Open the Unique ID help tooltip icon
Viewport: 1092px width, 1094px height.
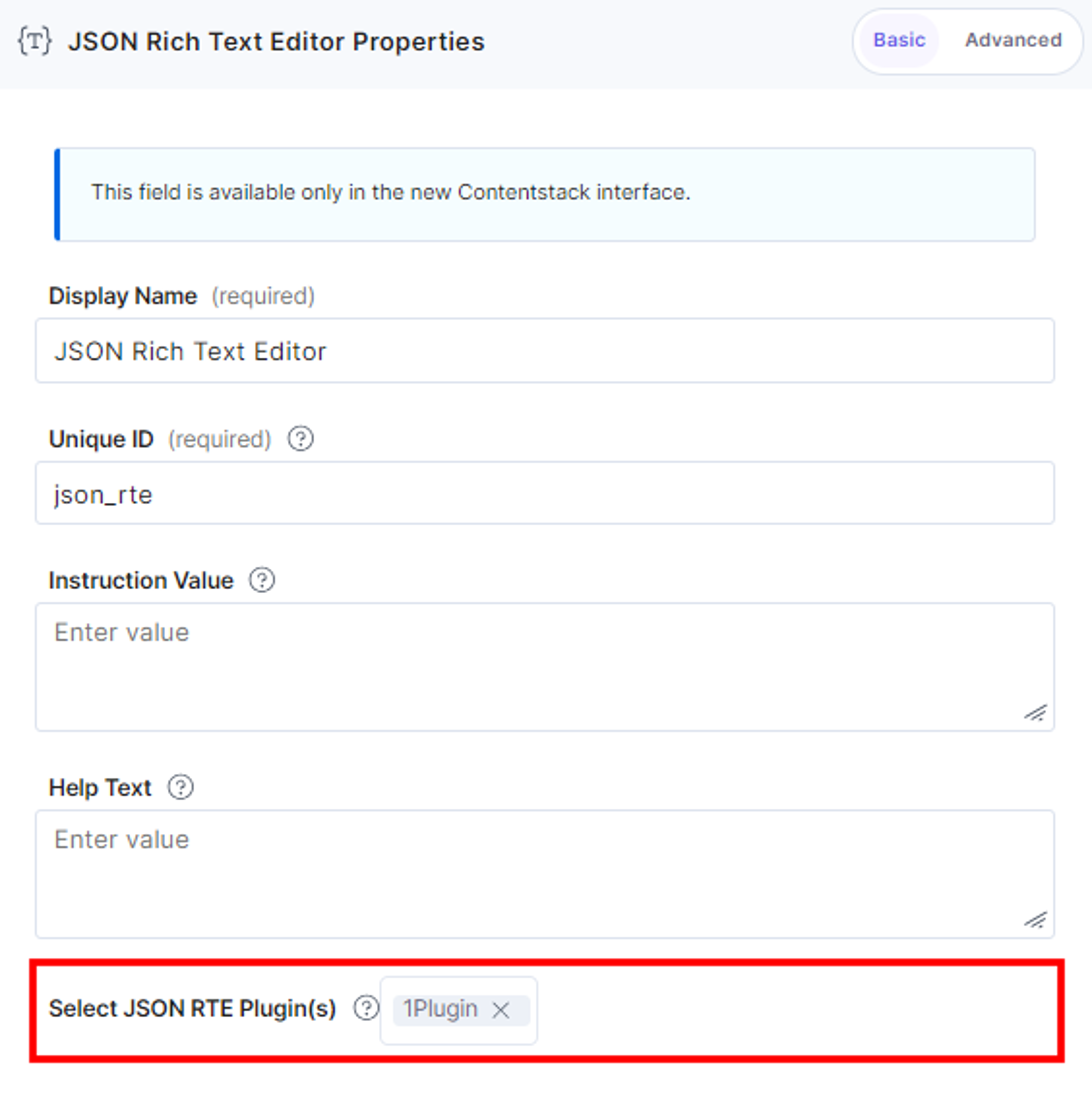[x=301, y=439]
